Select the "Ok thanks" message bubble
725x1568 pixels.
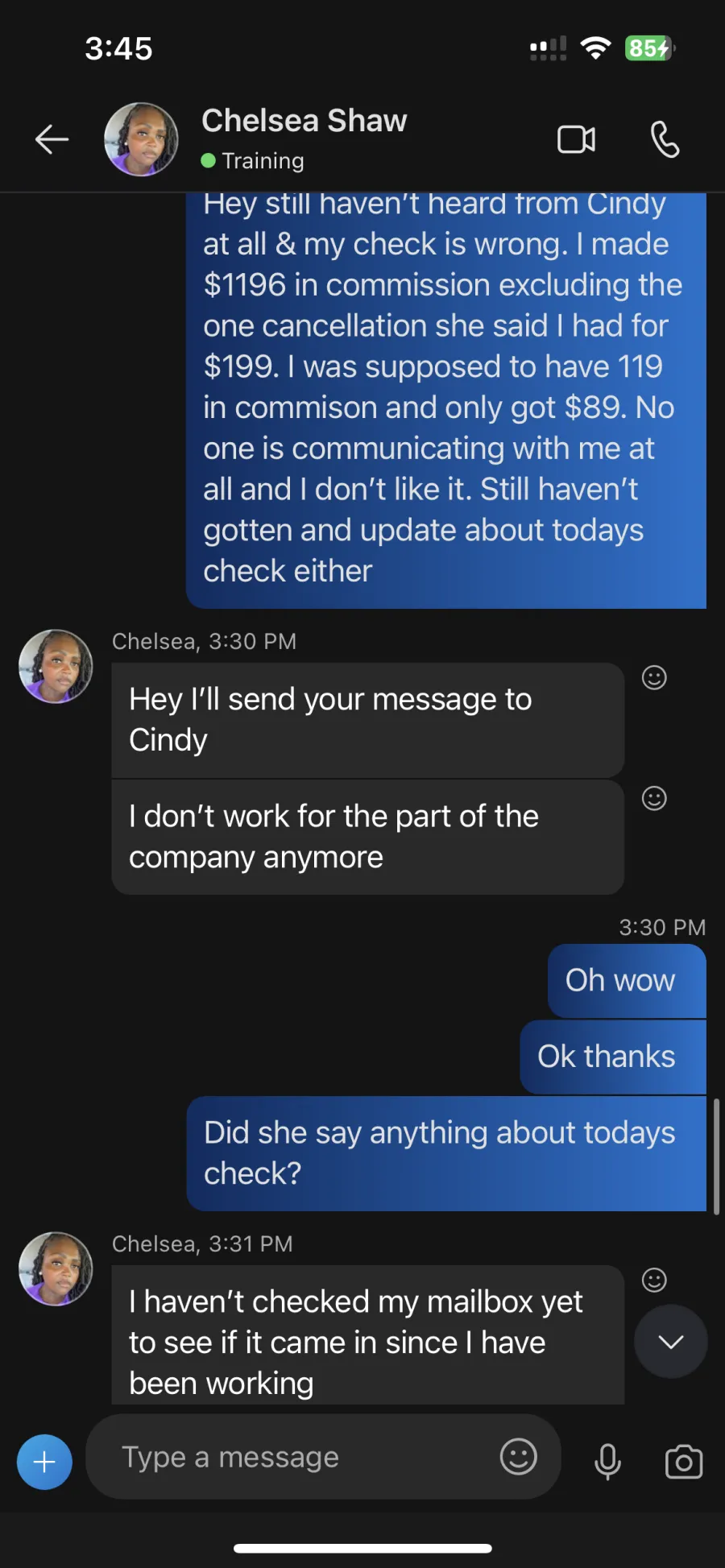point(613,1057)
